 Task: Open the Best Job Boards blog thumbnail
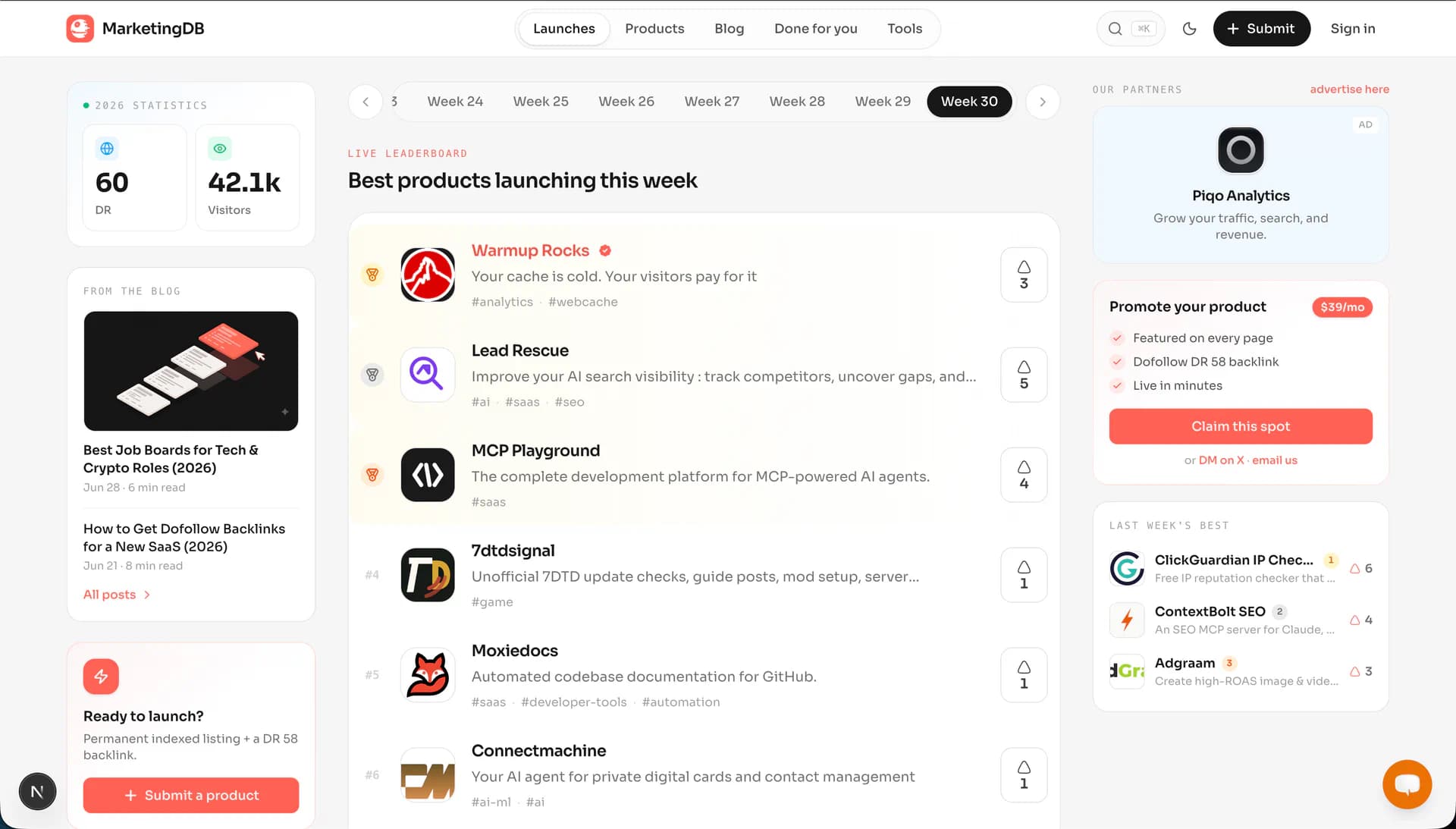tap(191, 371)
